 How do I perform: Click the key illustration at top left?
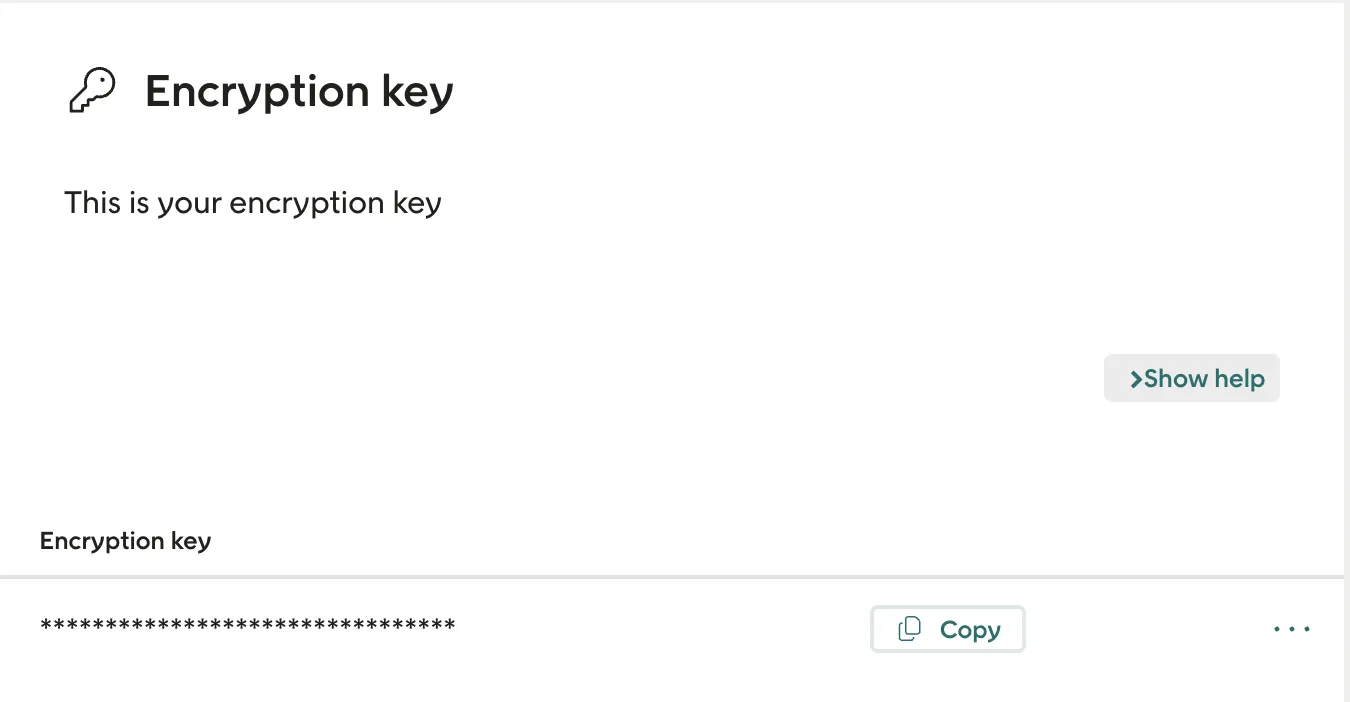pos(92,90)
